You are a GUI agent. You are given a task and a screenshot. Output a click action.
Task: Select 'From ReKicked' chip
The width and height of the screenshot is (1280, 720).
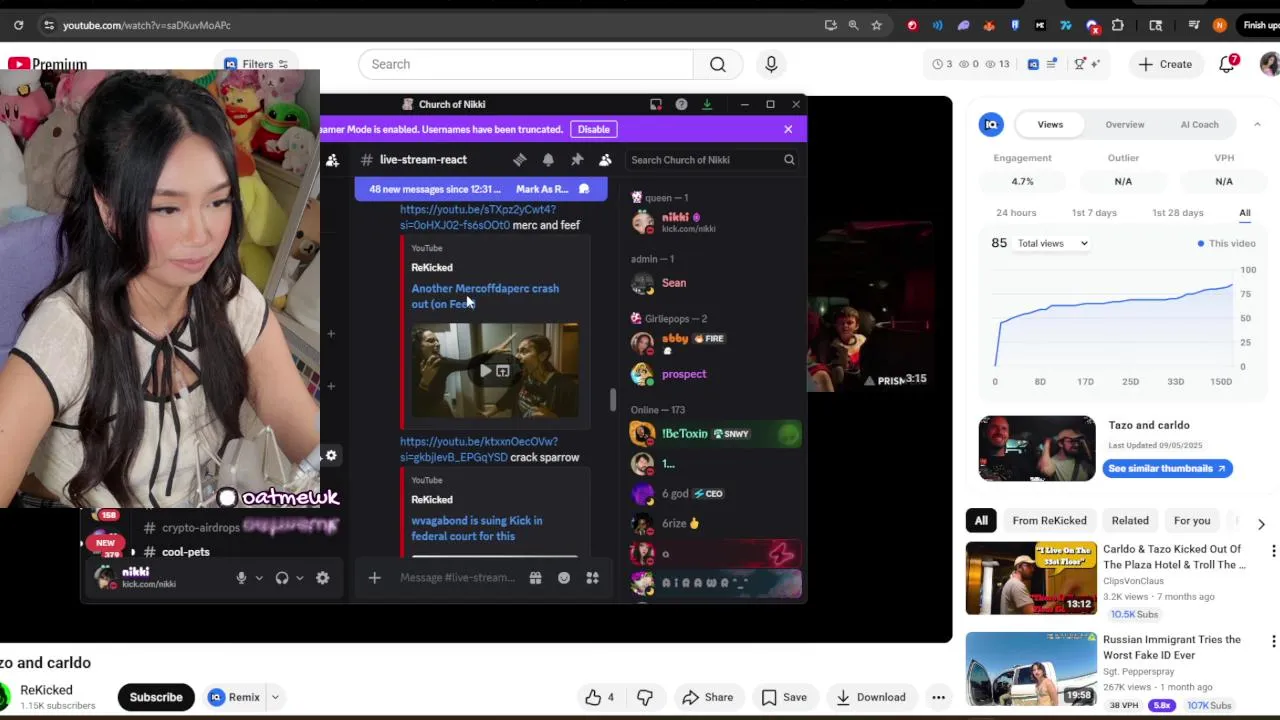[x=1049, y=520]
